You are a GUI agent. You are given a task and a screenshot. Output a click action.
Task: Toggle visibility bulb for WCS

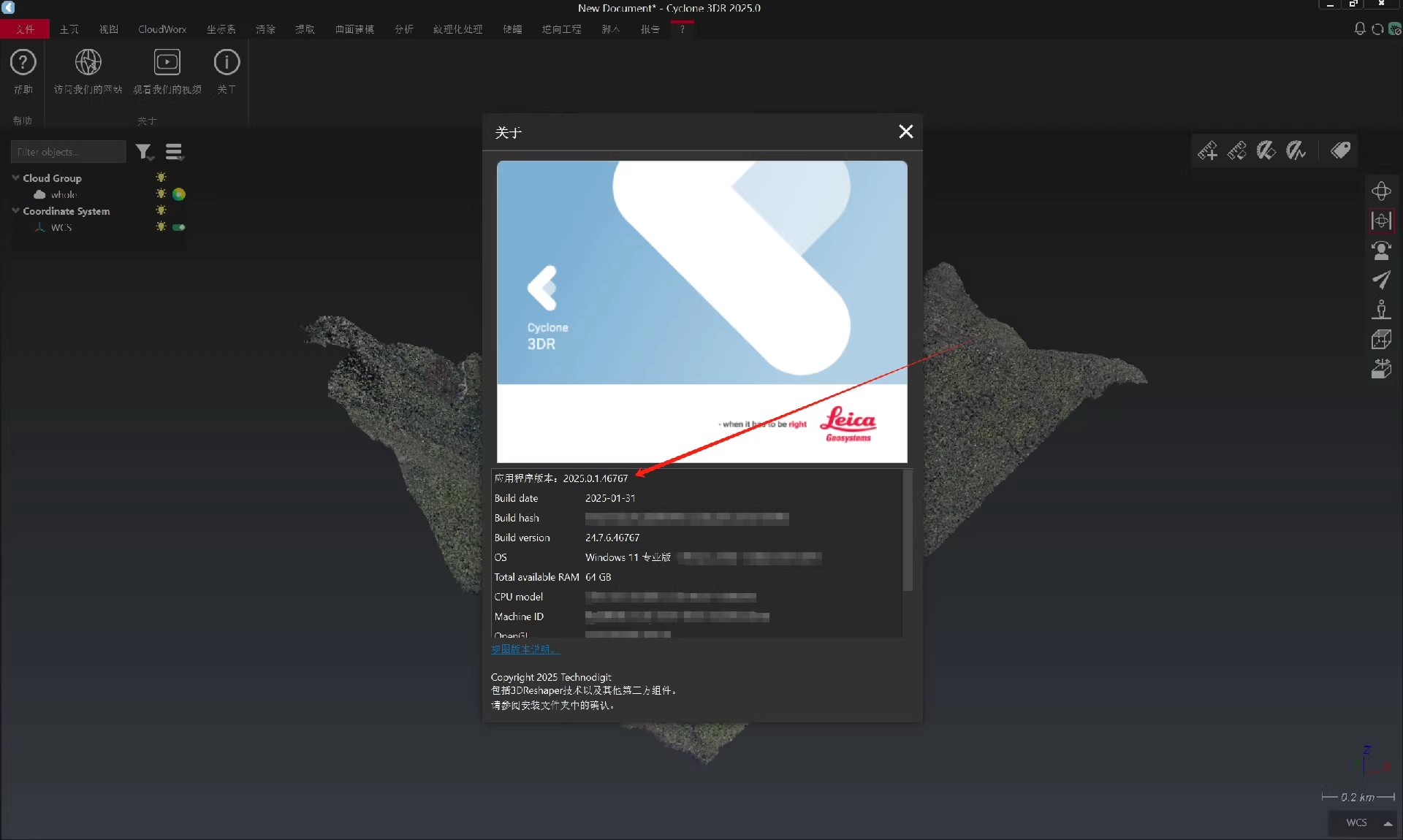(161, 226)
